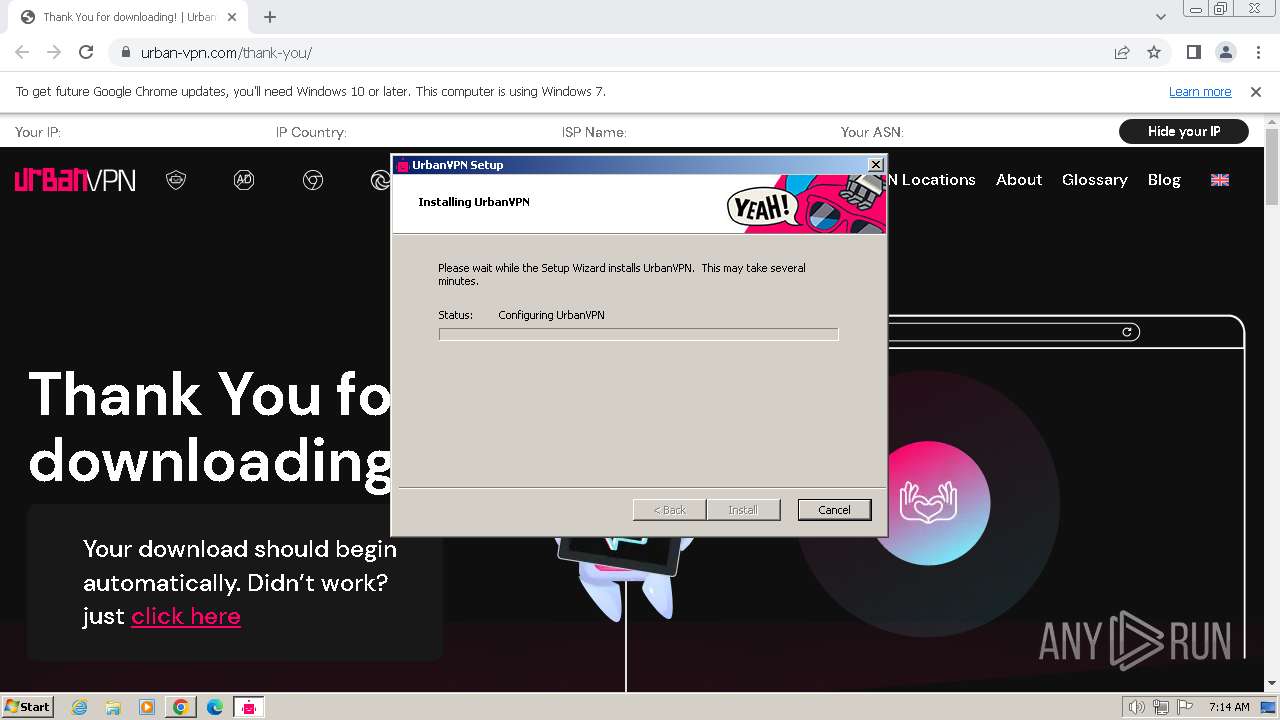Viewport: 1280px width, 720px height.
Task: Open Microsoft Edge from taskbar
Action: pyautogui.click(x=214, y=707)
